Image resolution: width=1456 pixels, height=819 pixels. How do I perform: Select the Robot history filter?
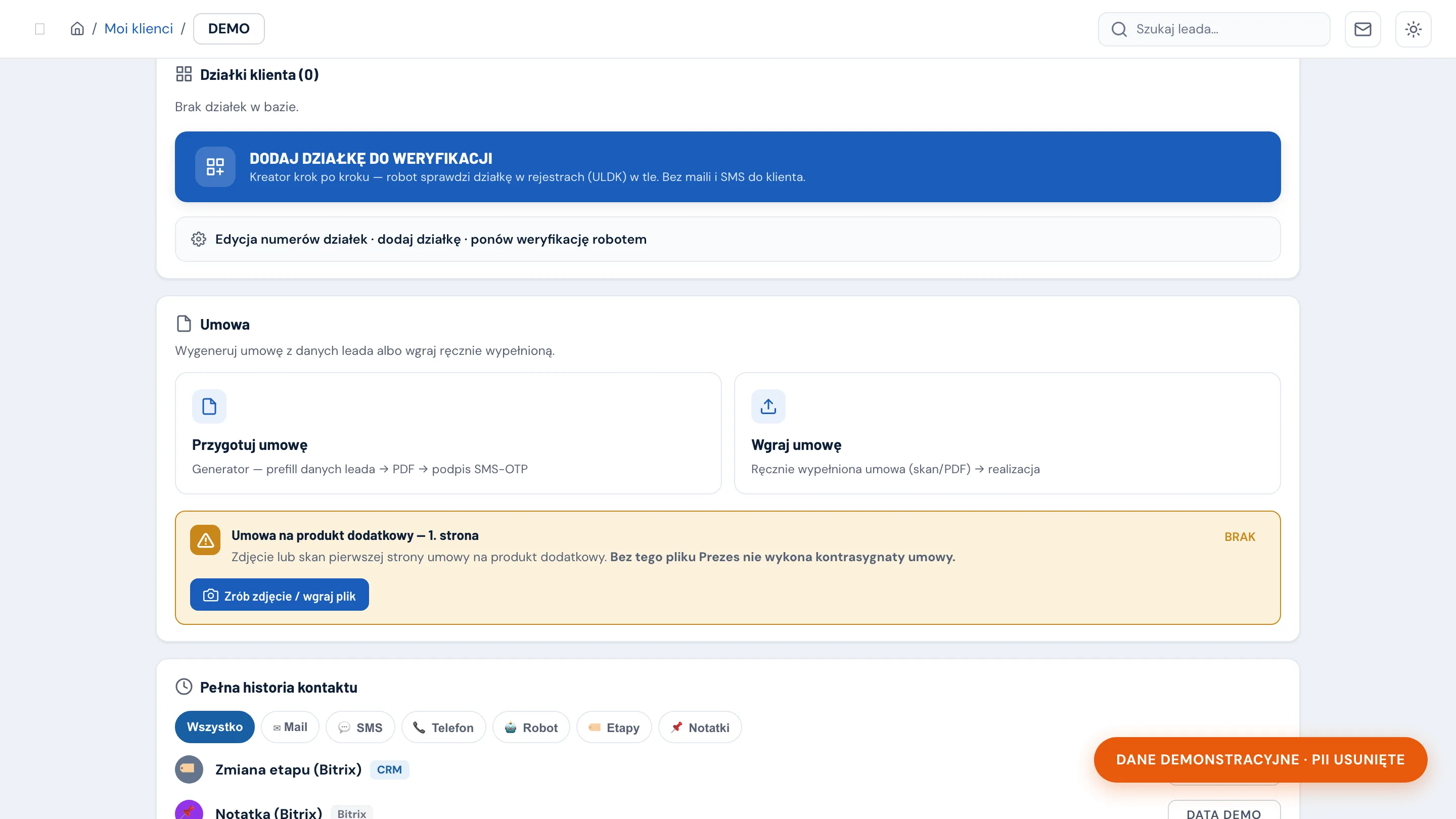531,727
